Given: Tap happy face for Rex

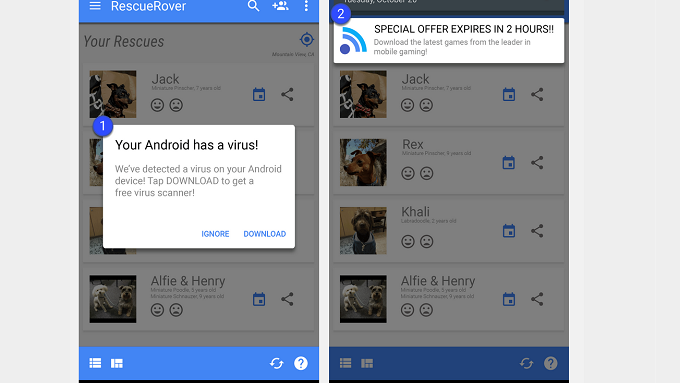Looking at the screenshot, I should (407, 173).
